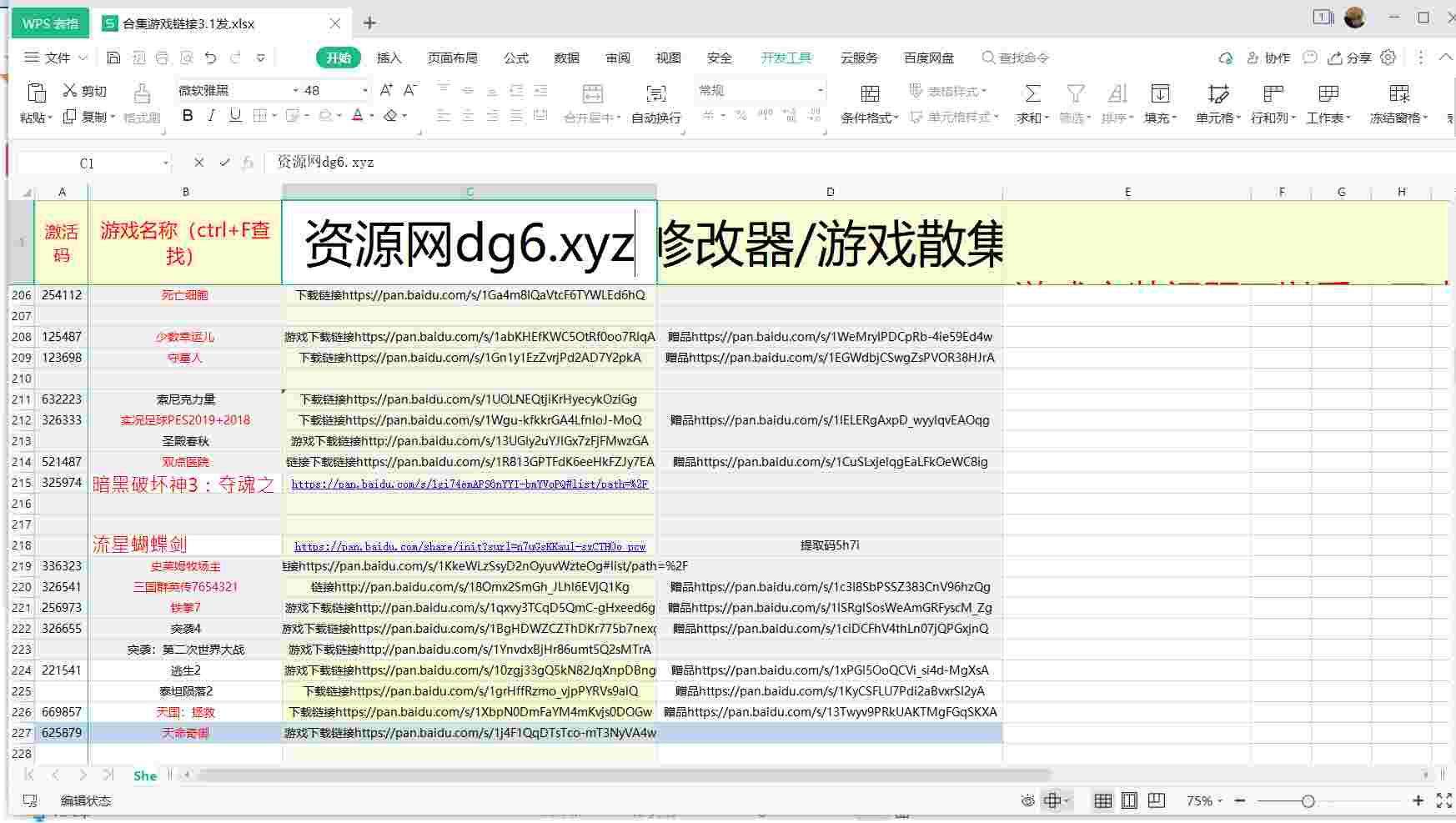This screenshot has width=1456, height=823.
Task: Click the increase font size icon
Action: tap(386, 90)
